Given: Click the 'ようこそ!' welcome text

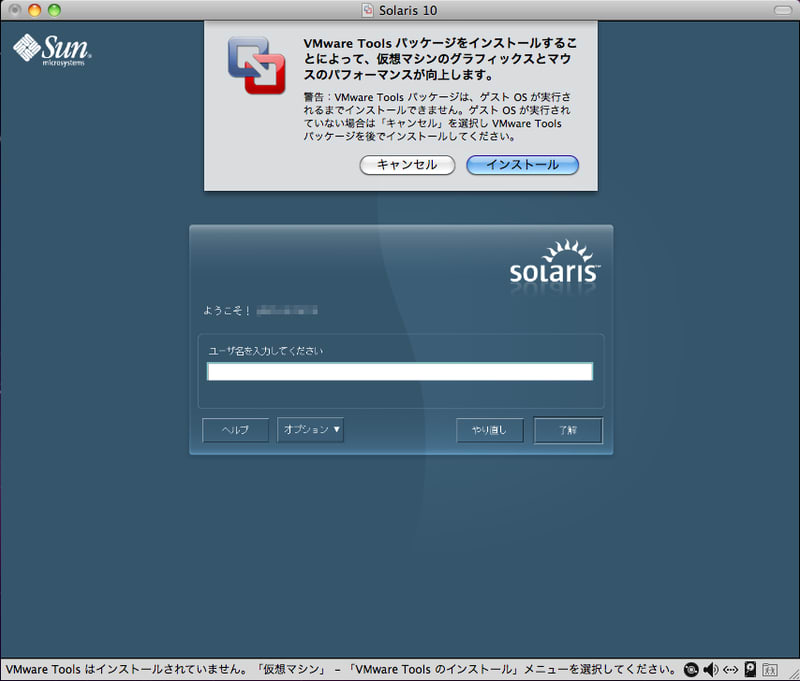Looking at the screenshot, I should [227, 311].
